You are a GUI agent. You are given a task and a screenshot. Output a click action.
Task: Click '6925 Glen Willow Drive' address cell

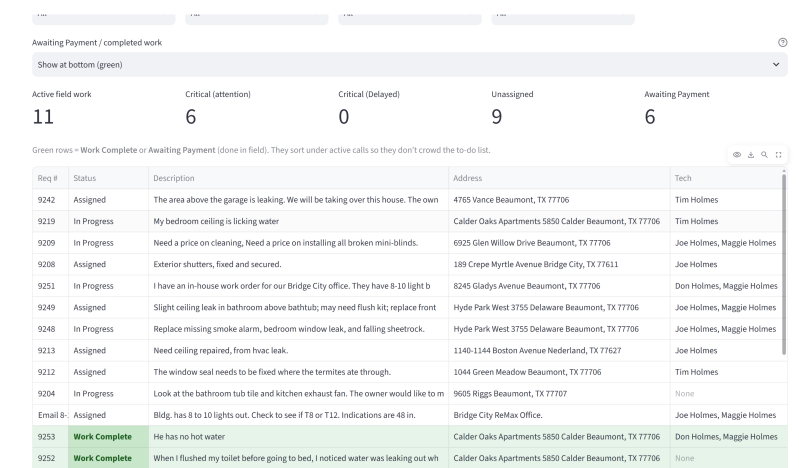coord(560,243)
